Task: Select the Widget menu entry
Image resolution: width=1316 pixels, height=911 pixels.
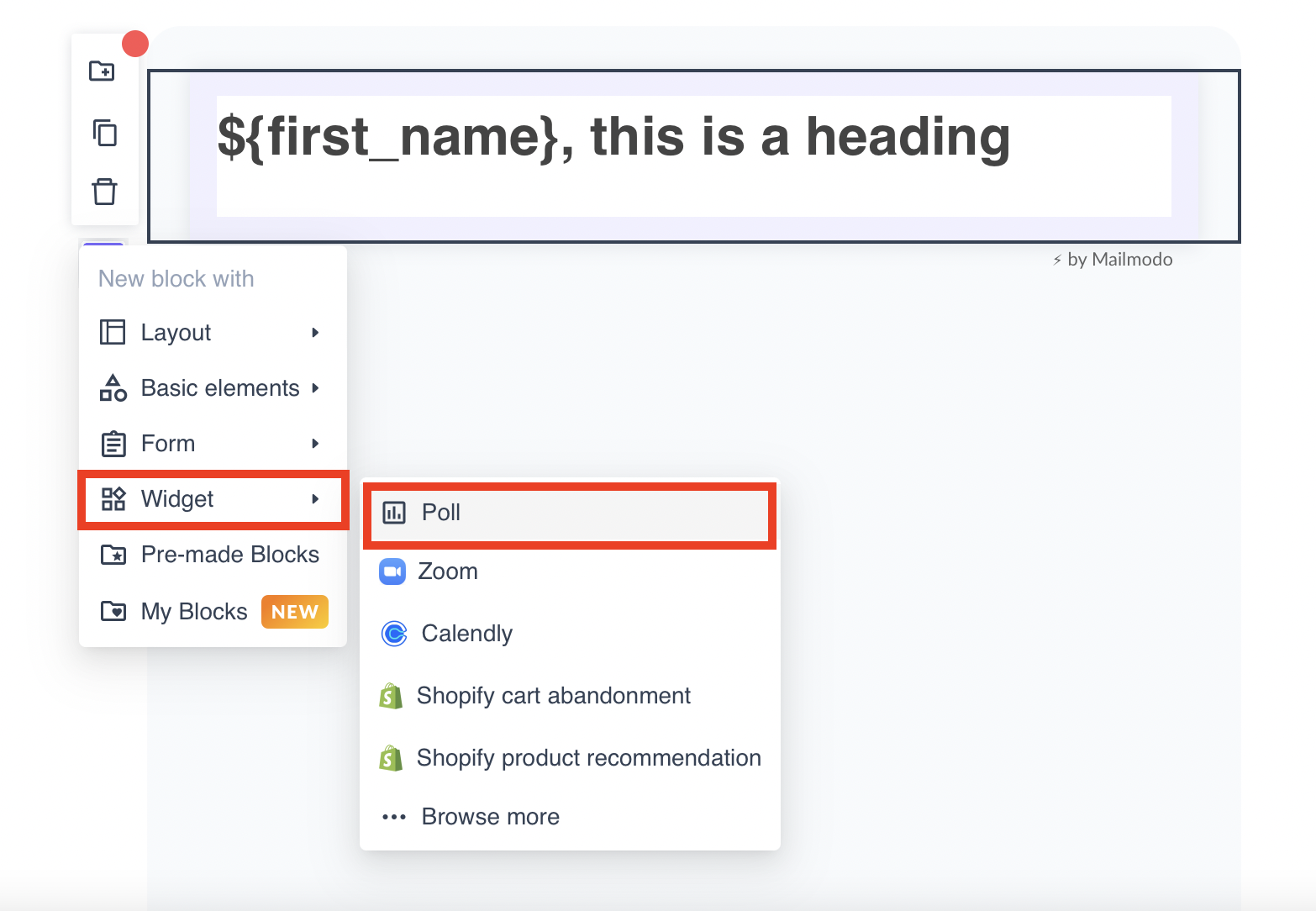Action: (213, 499)
